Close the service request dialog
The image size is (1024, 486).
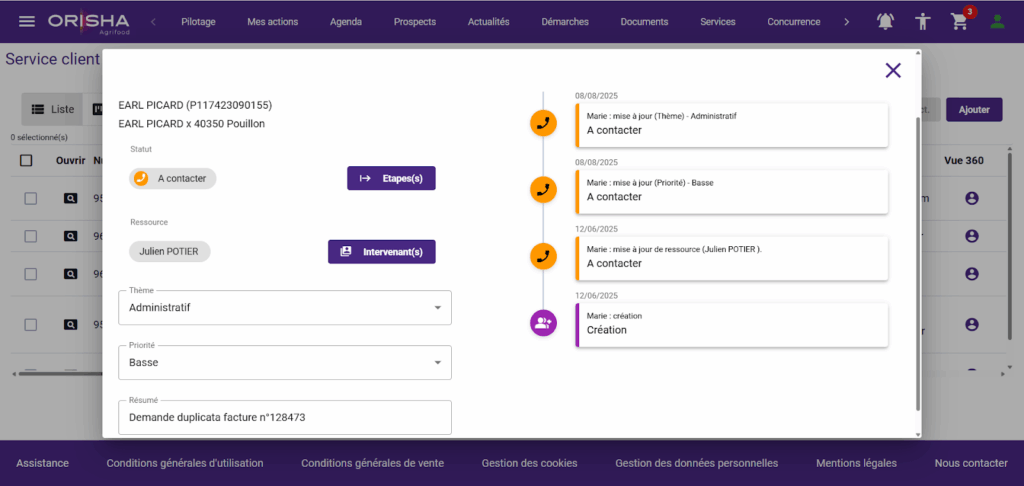point(893,70)
